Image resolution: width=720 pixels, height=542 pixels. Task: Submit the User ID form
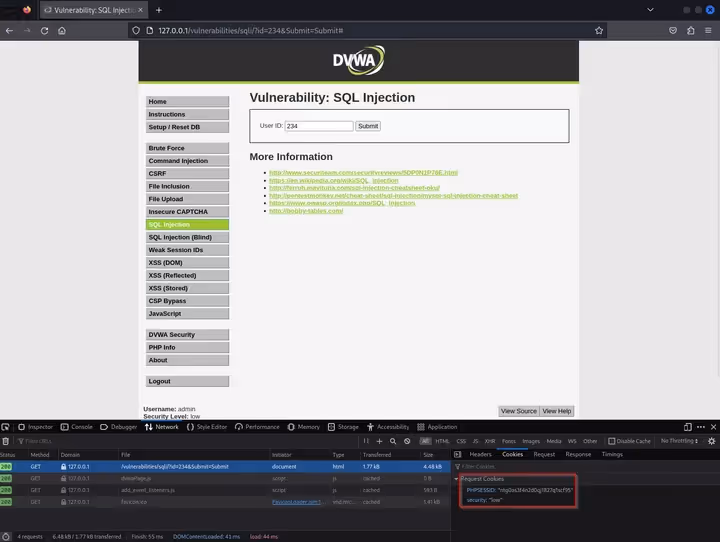coord(368,126)
